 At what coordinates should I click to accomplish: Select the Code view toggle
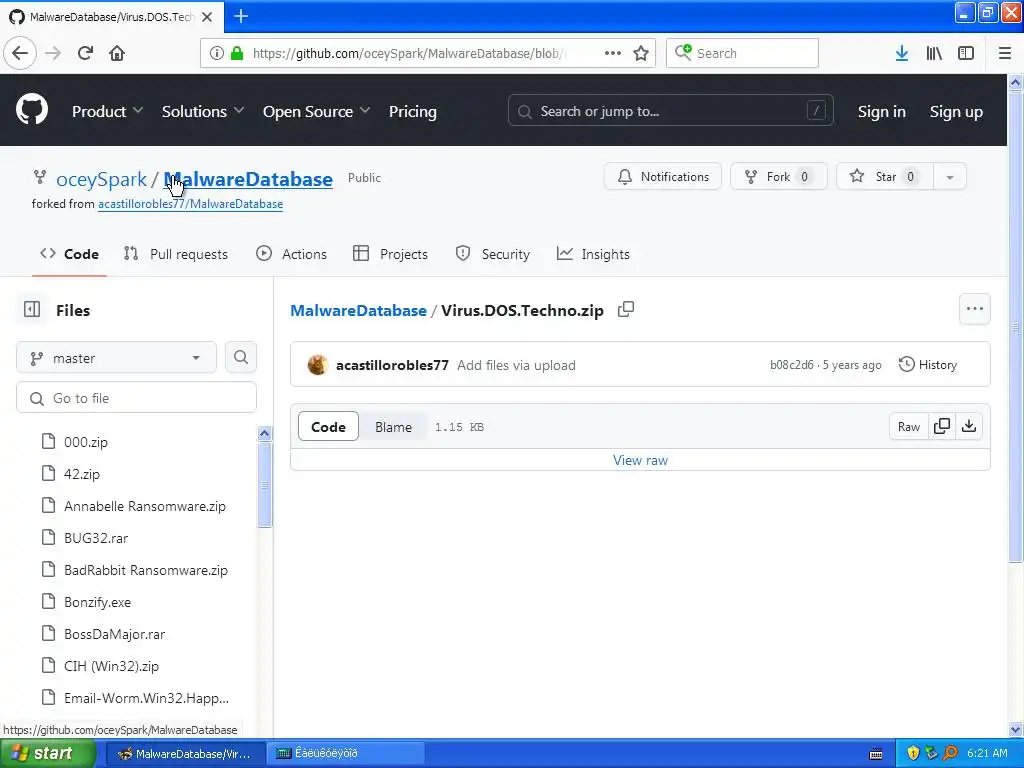point(328,426)
